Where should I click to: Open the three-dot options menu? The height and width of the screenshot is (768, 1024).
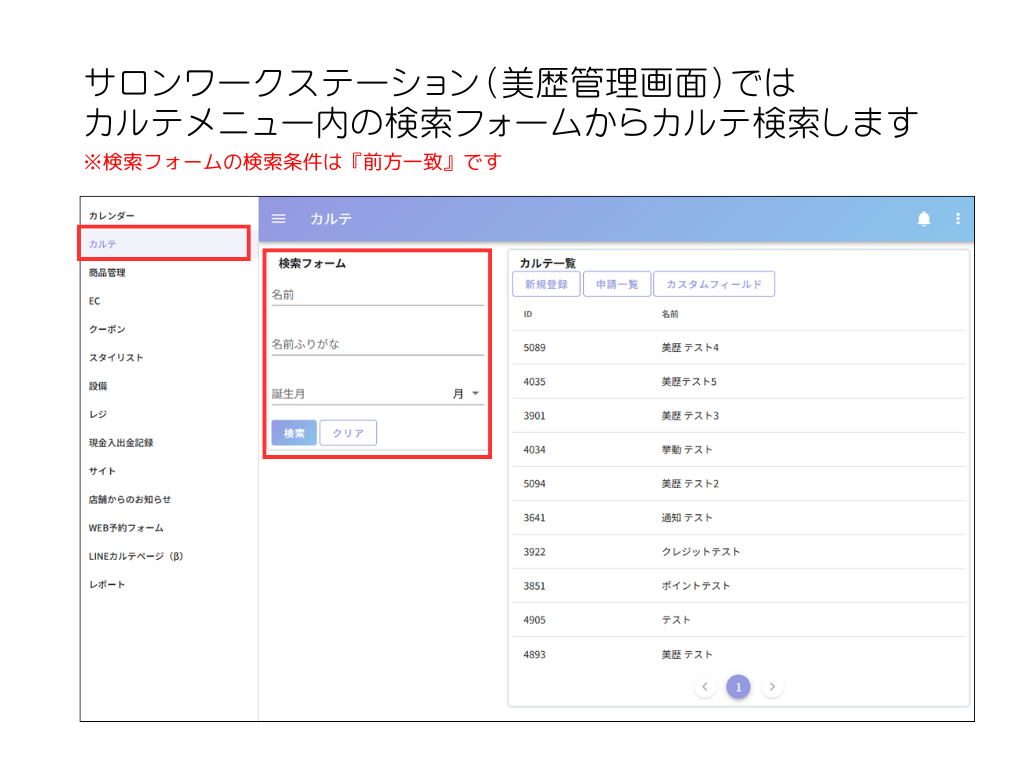(x=957, y=219)
